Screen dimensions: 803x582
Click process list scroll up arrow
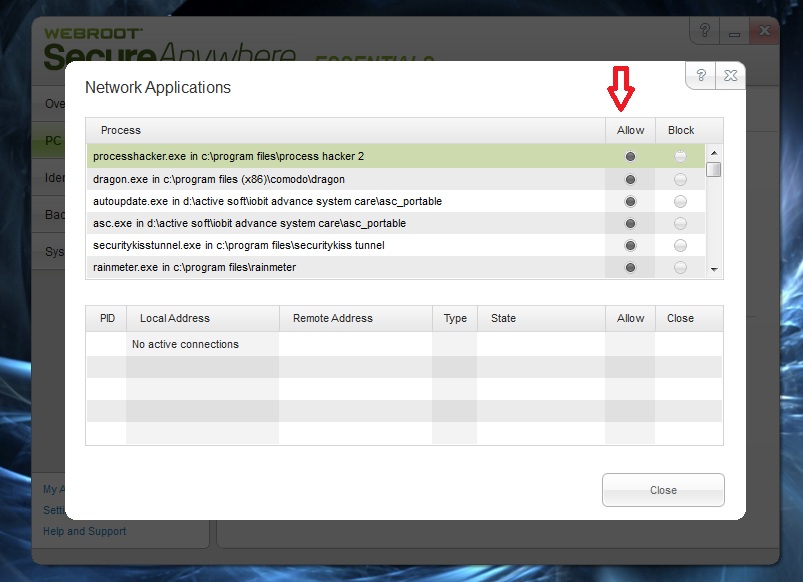714,153
